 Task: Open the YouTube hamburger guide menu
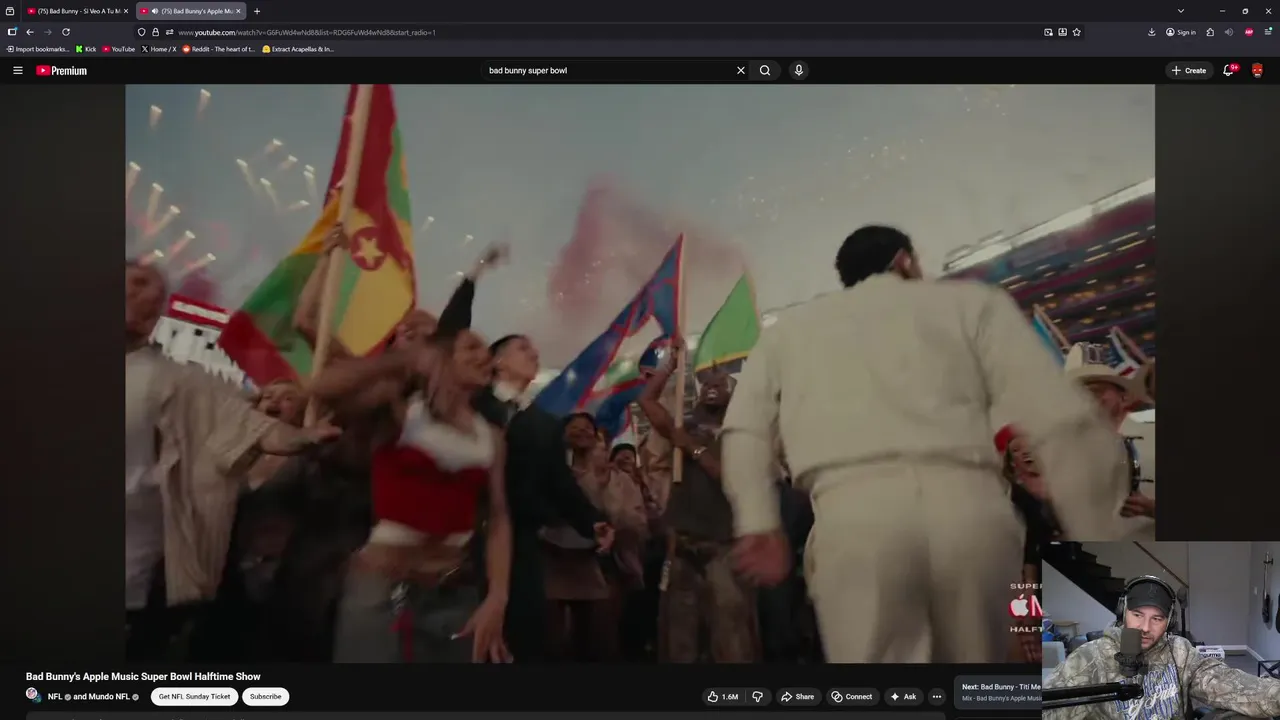coord(17,70)
